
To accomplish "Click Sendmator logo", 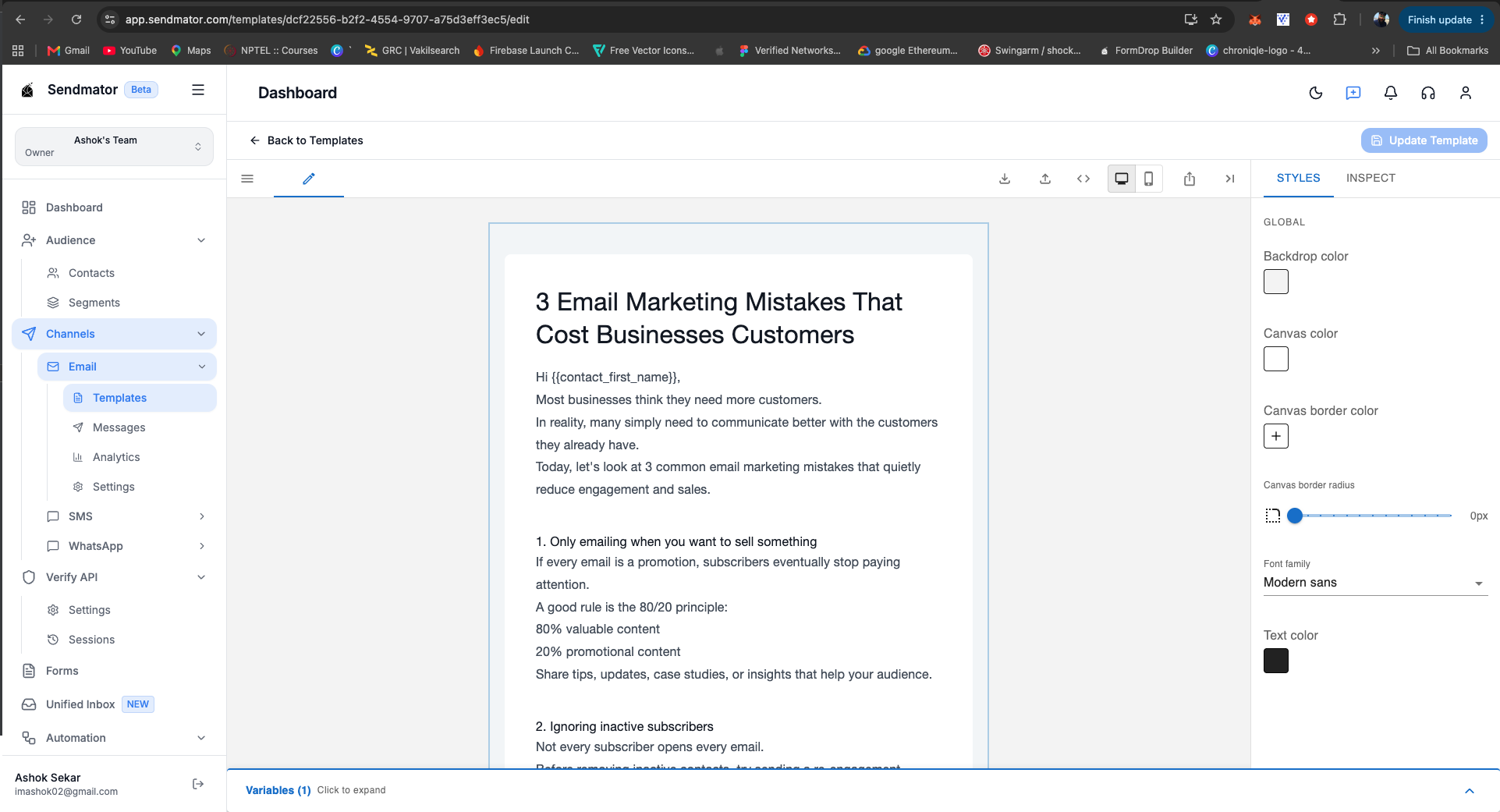I will tap(27, 90).
